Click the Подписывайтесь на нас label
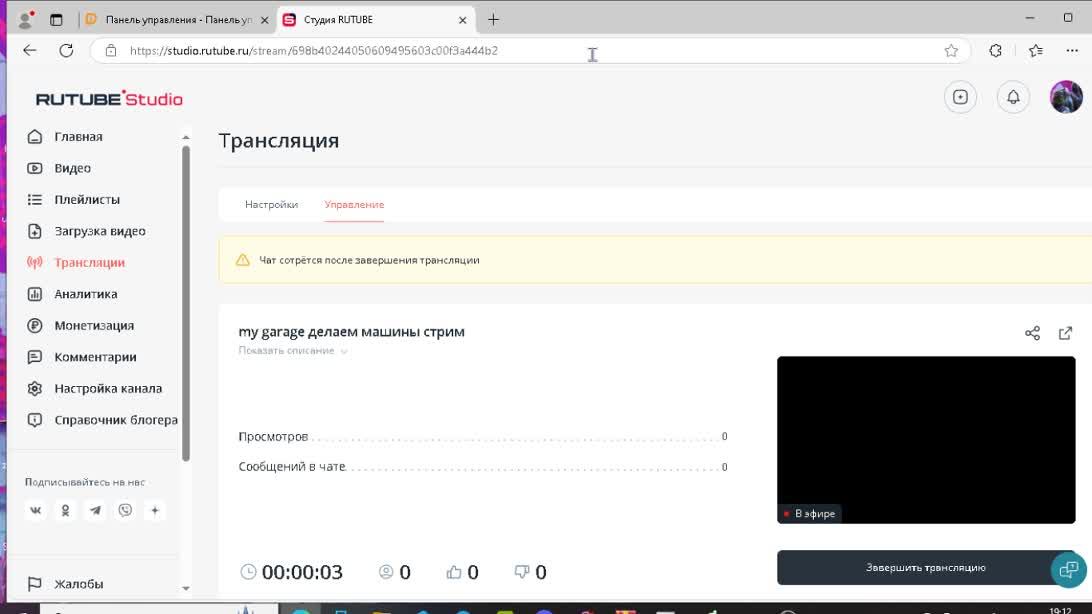1092x614 pixels. (x=85, y=482)
